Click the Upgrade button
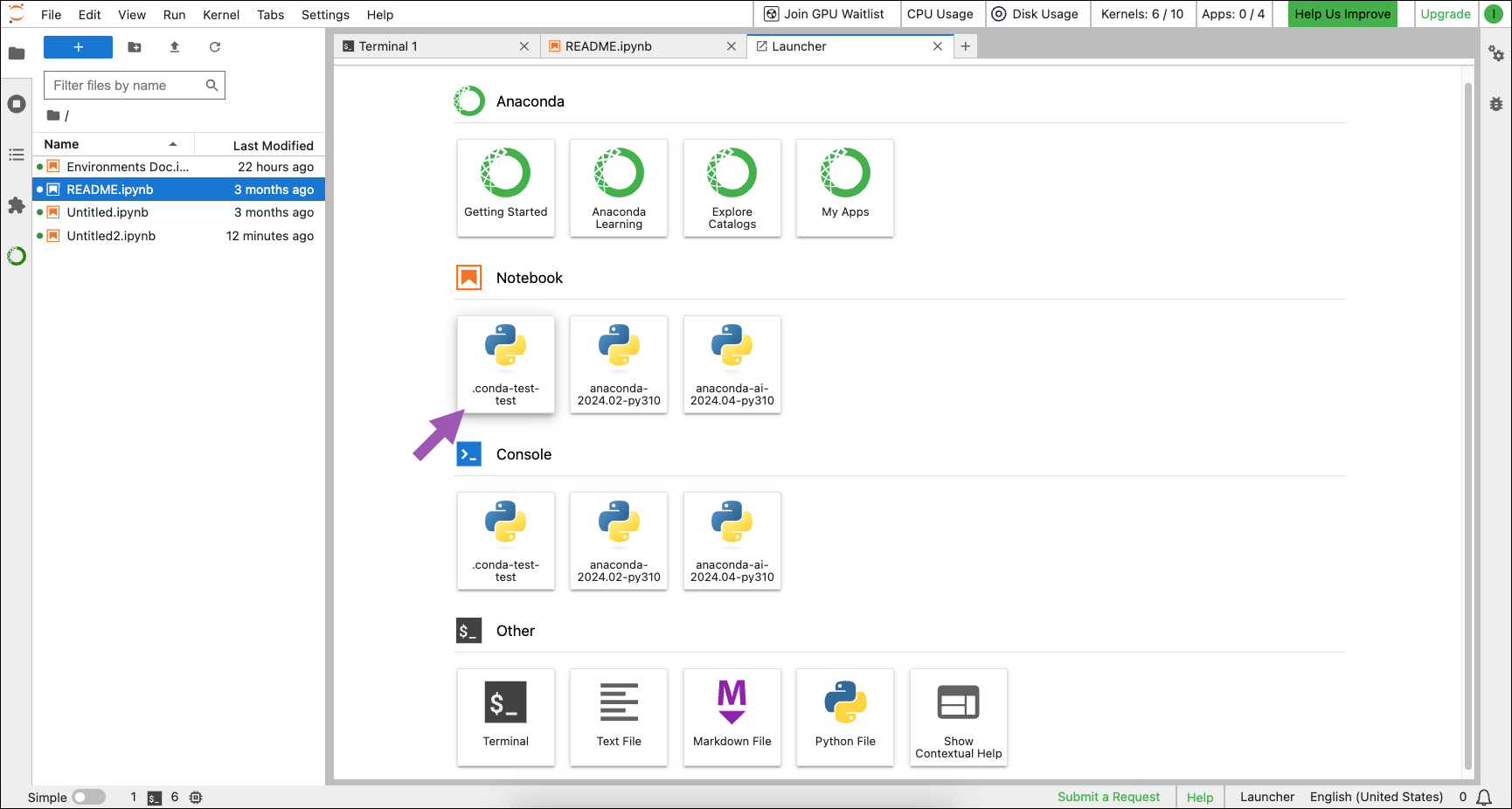Viewport: 1512px width, 809px height. coord(1446,14)
